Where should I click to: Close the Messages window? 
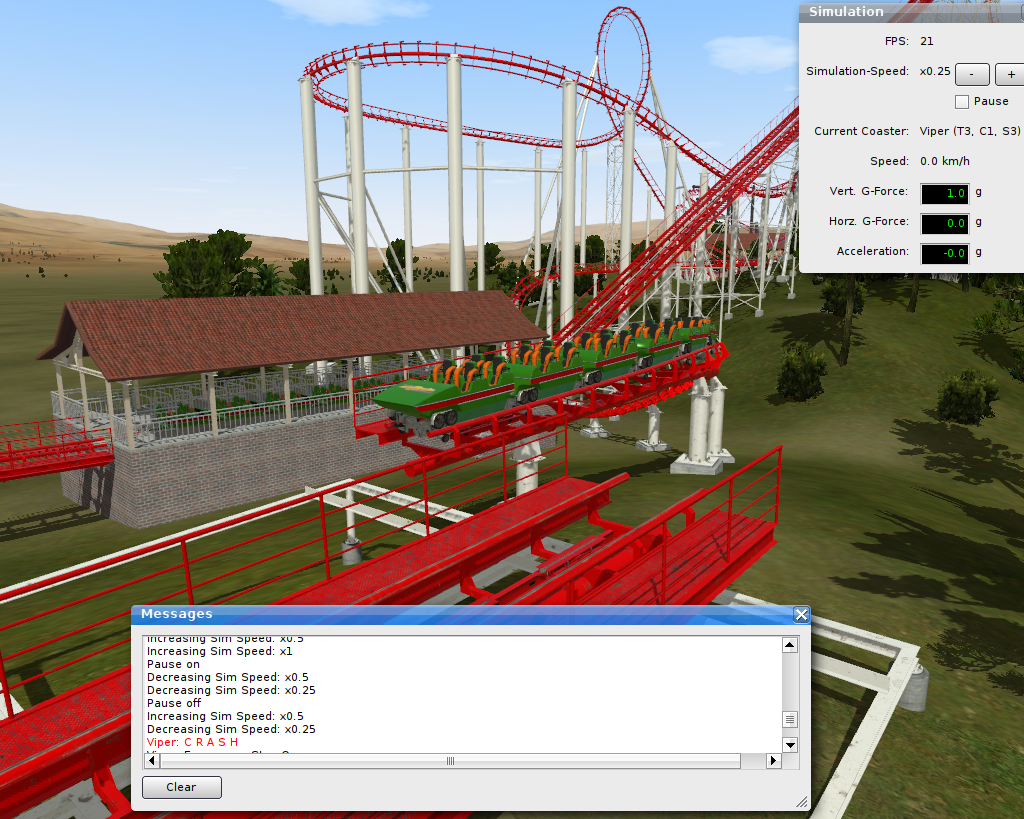[801, 614]
